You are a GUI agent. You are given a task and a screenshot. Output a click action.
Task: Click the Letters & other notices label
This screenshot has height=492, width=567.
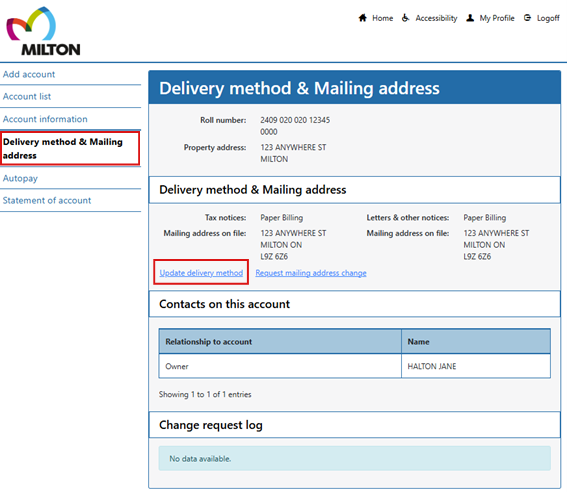pos(408,218)
